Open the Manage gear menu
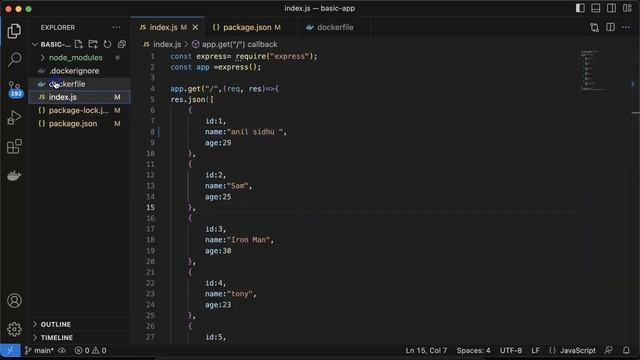The height and width of the screenshot is (360, 640). [14, 329]
